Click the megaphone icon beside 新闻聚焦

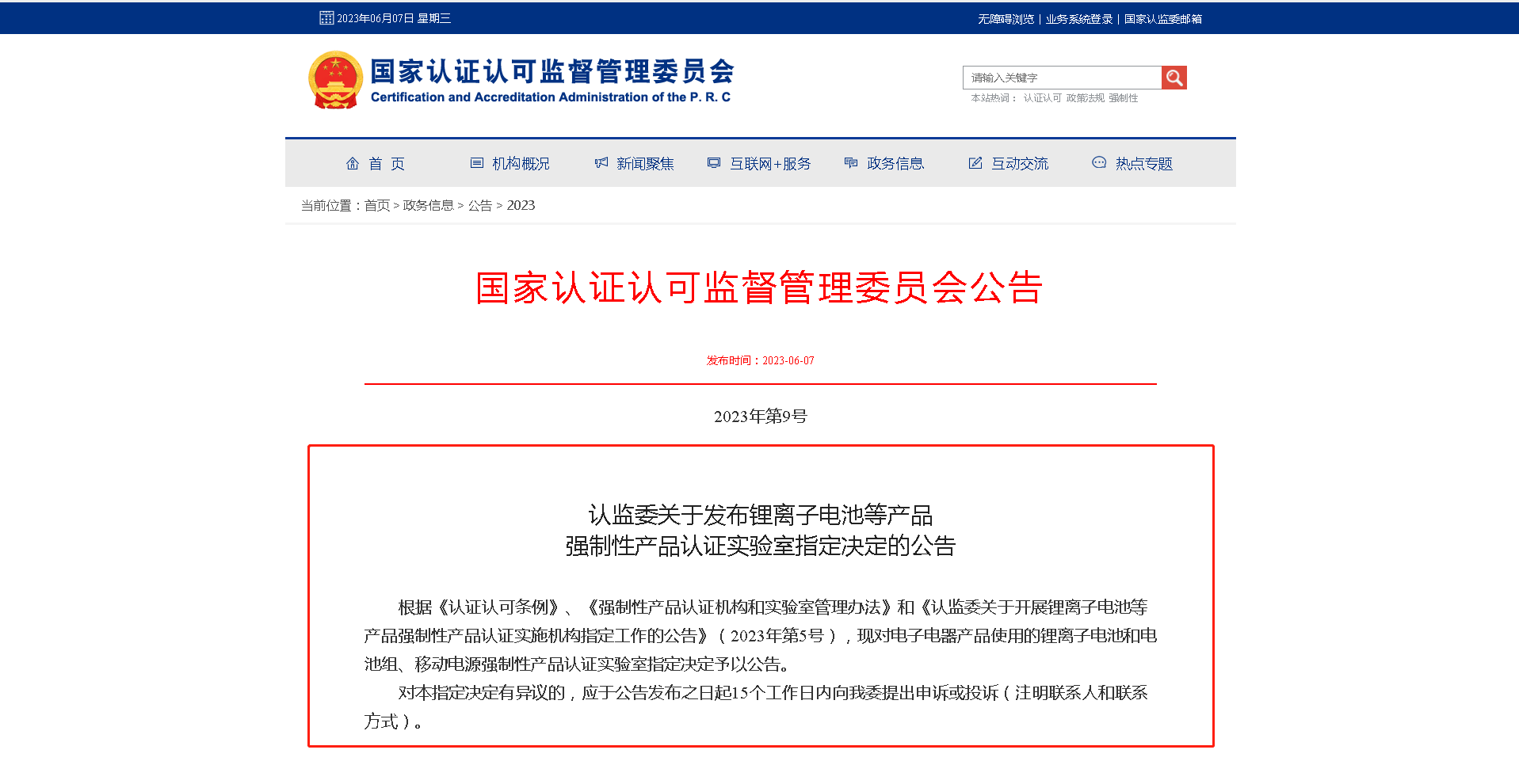click(x=601, y=163)
